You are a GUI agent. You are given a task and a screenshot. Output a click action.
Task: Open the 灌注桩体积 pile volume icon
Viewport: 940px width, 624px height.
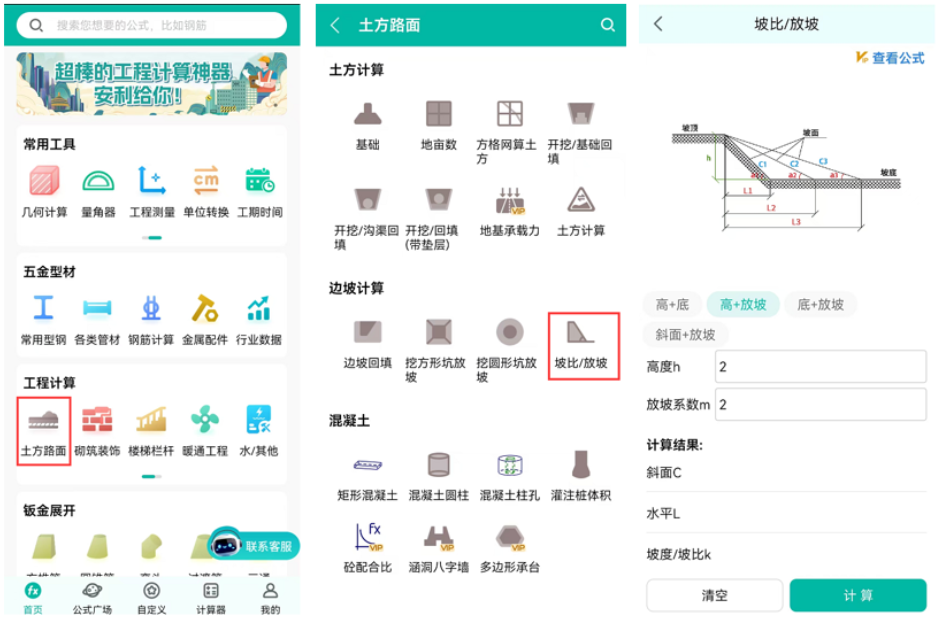[x=580, y=465]
